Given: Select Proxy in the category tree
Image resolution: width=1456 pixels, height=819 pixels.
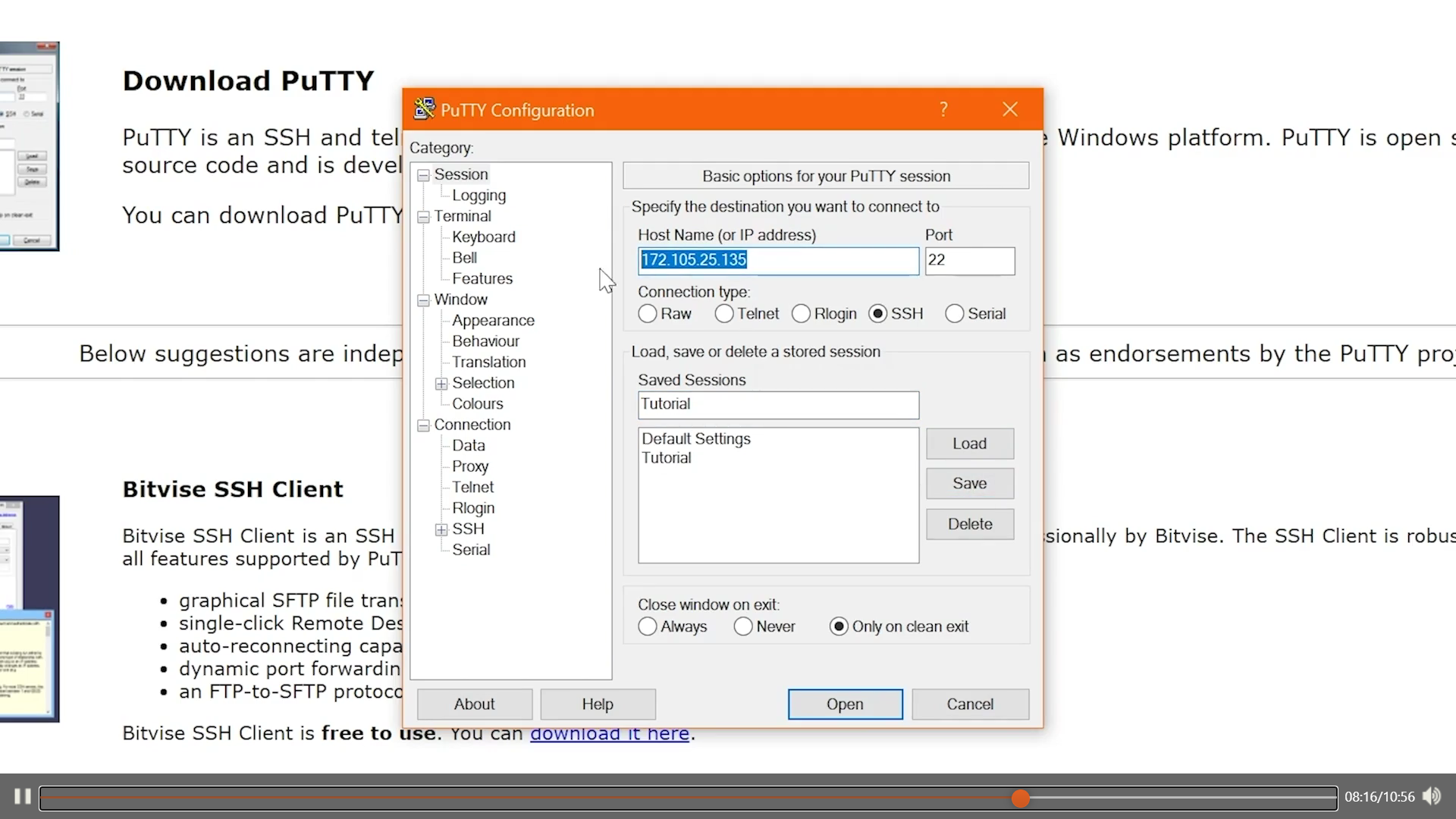Looking at the screenshot, I should tap(469, 466).
